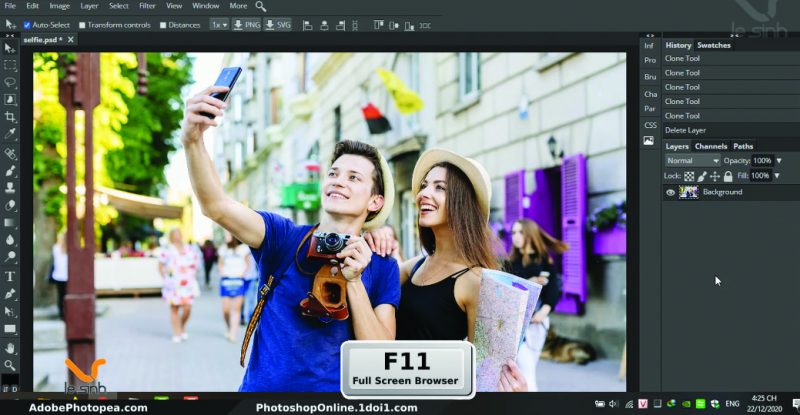This screenshot has height=415, width=800.
Task: Select the Clone Stamp tool
Action: click(x=10, y=187)
